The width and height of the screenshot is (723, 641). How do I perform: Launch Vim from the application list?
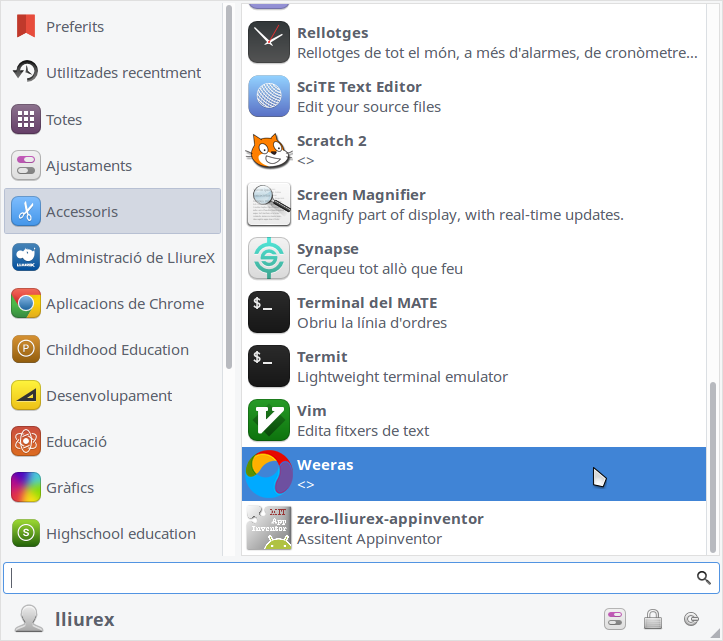269,421
